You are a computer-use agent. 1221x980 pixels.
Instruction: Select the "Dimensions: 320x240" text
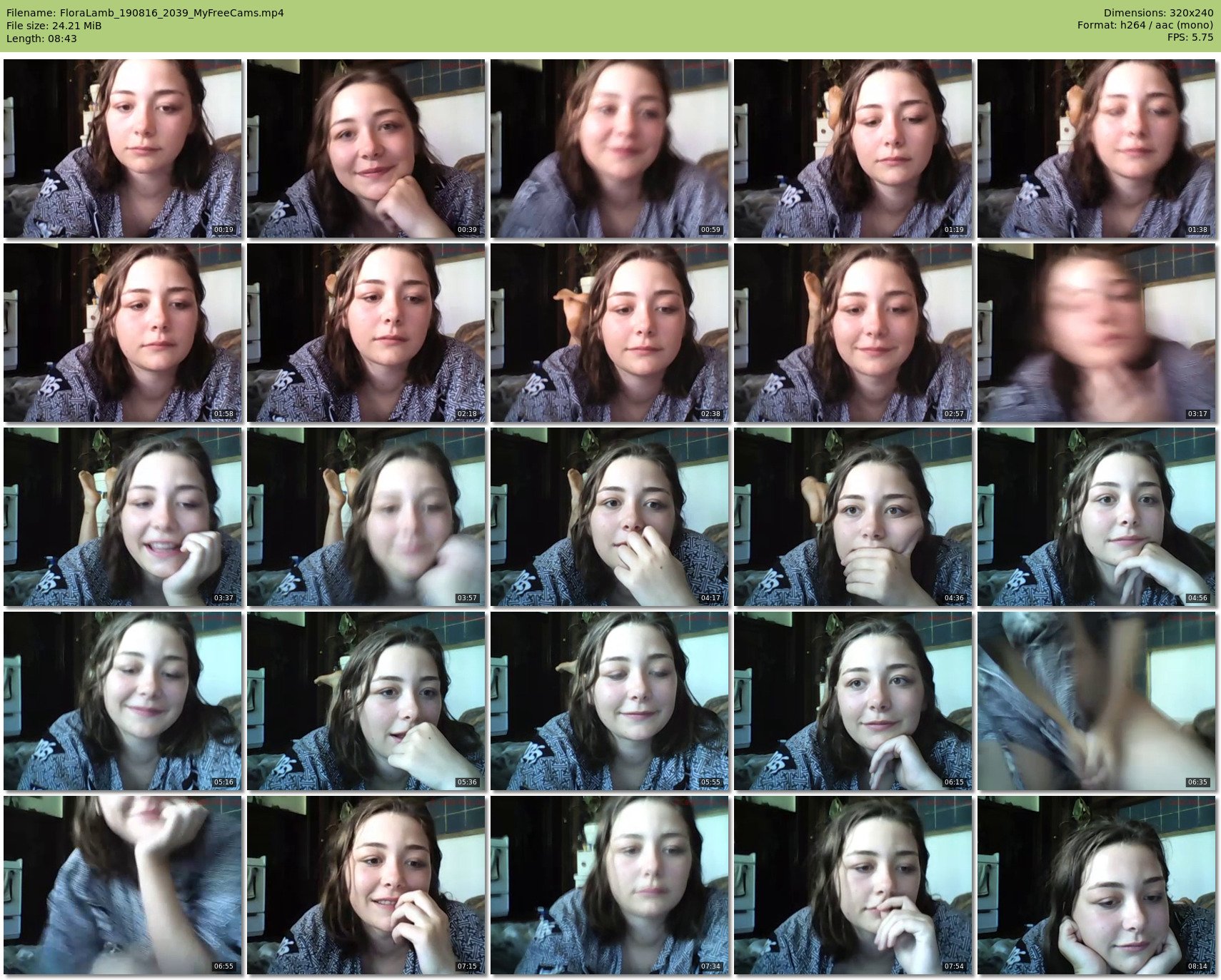(x=1158, y=13)
